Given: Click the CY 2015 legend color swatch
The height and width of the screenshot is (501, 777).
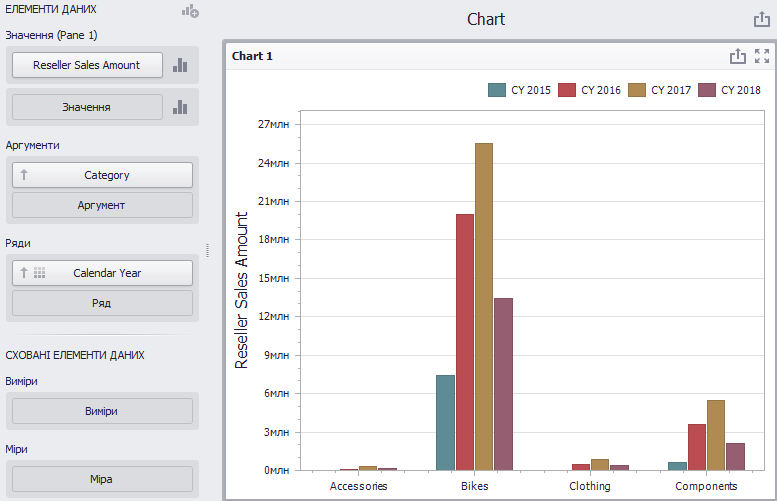Looking at the screenshot, I should coord(497,90).
